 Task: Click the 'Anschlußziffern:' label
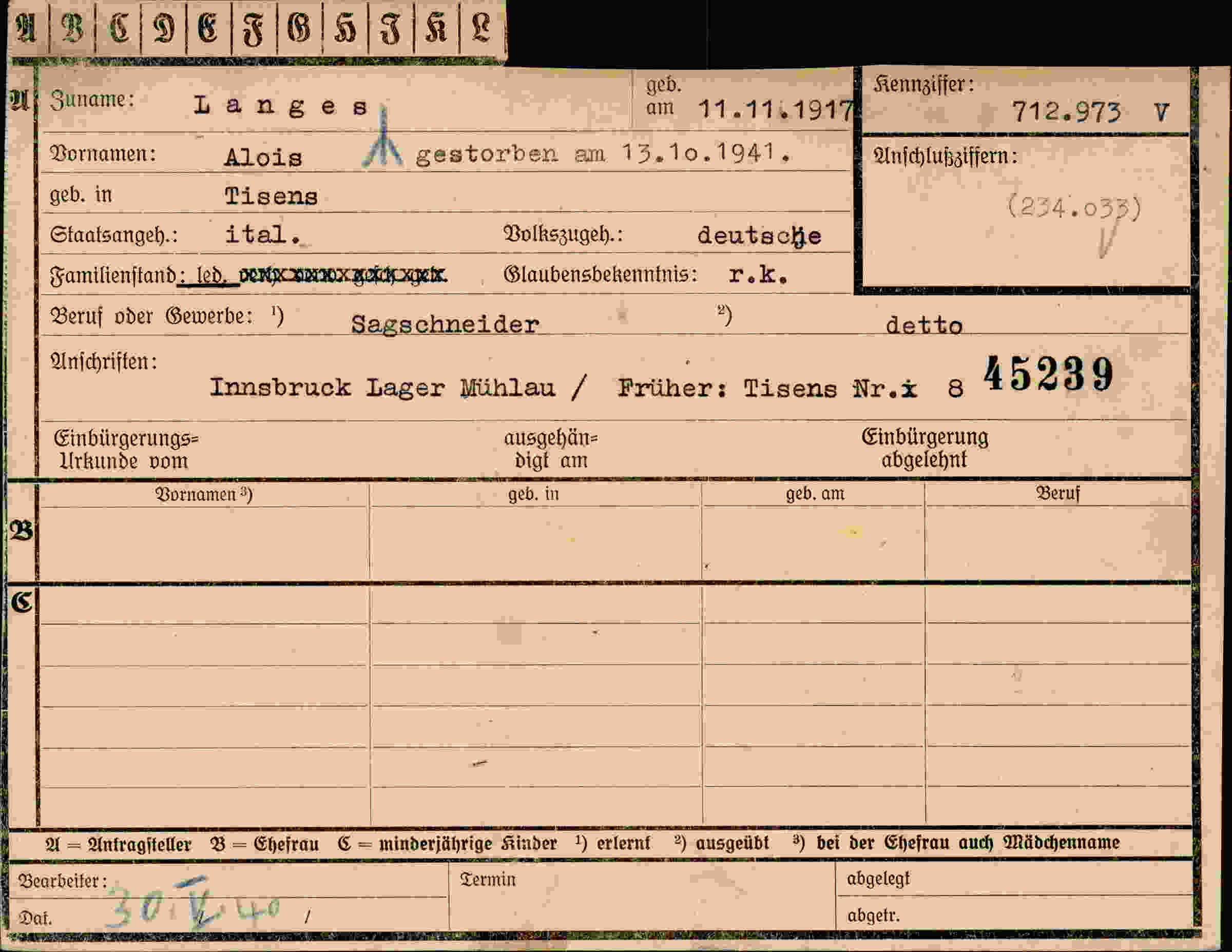tap(946, 156)
